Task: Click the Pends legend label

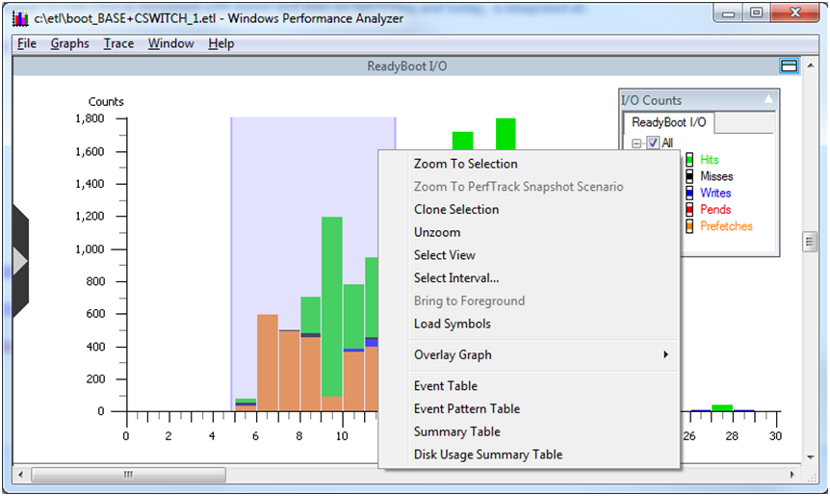Action: pyautogui.click(x=716, y=209)
